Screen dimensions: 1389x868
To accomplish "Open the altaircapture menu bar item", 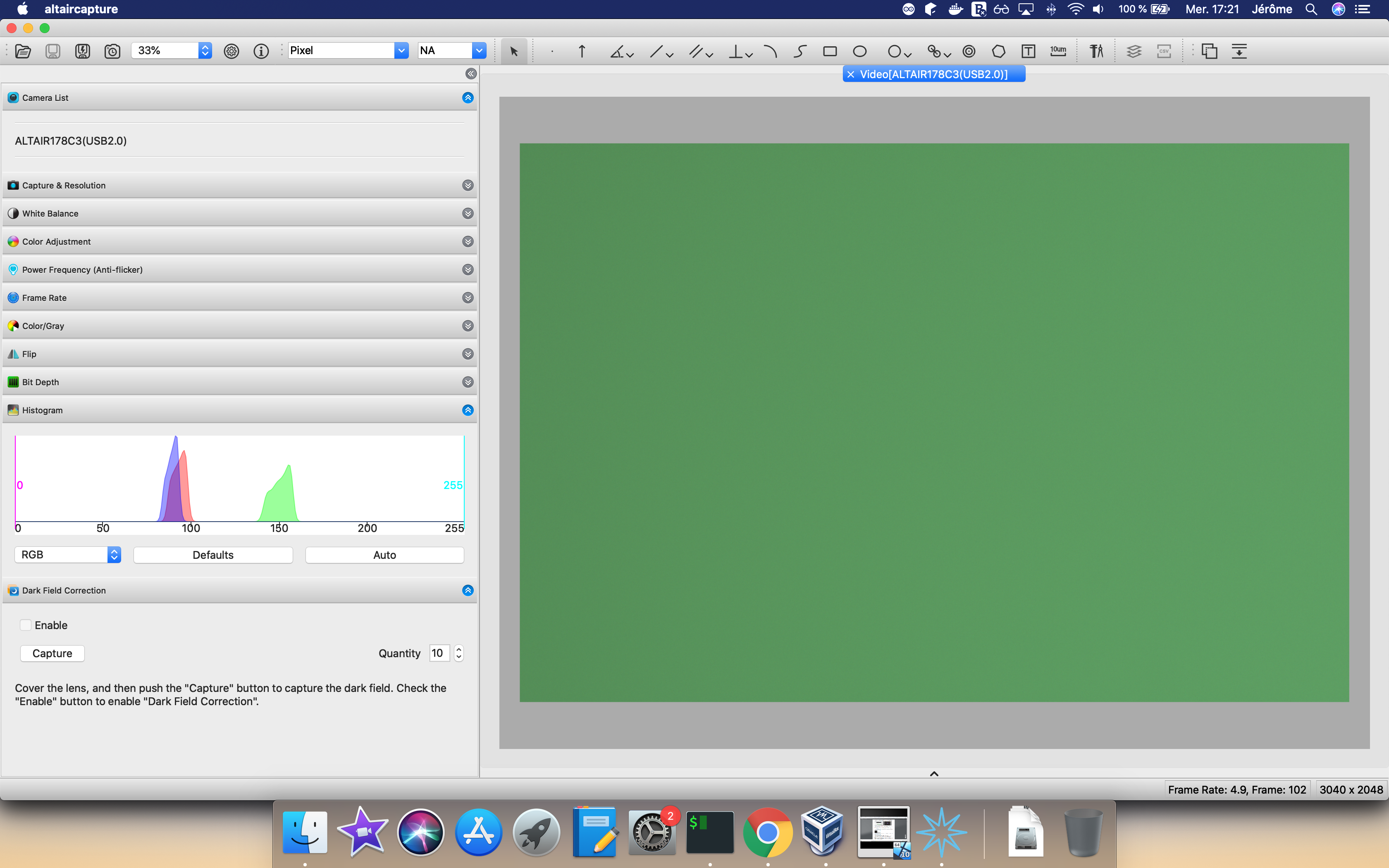I will click(81, 9).
